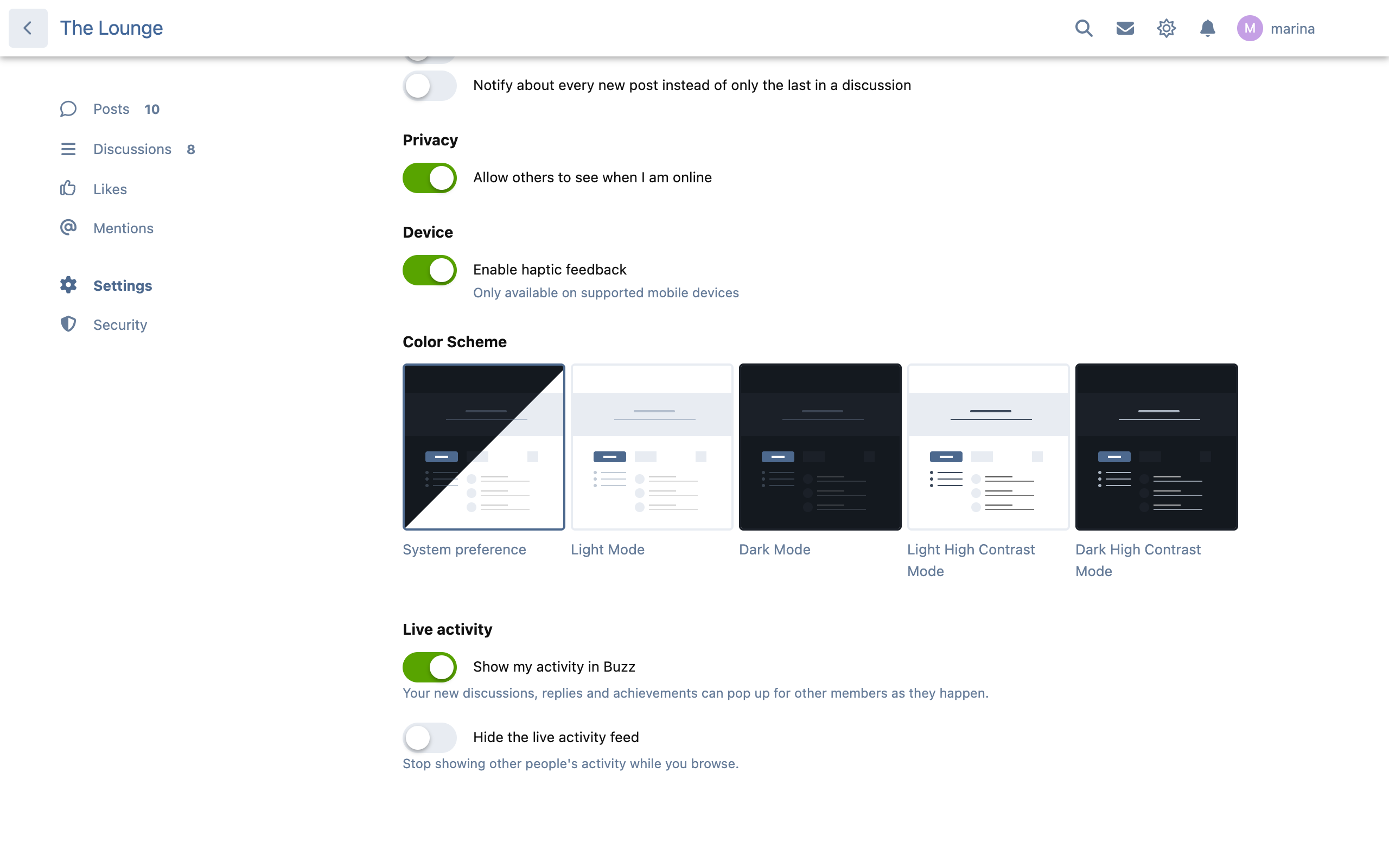
Task: Select Light Mode color scheme thumbnail
Action: [652, 446]
